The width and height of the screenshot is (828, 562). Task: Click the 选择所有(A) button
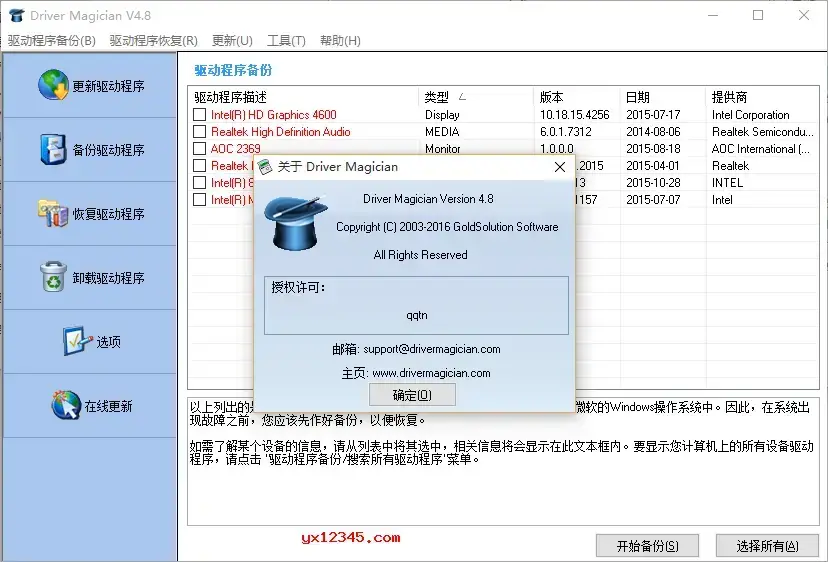(767, 546)
